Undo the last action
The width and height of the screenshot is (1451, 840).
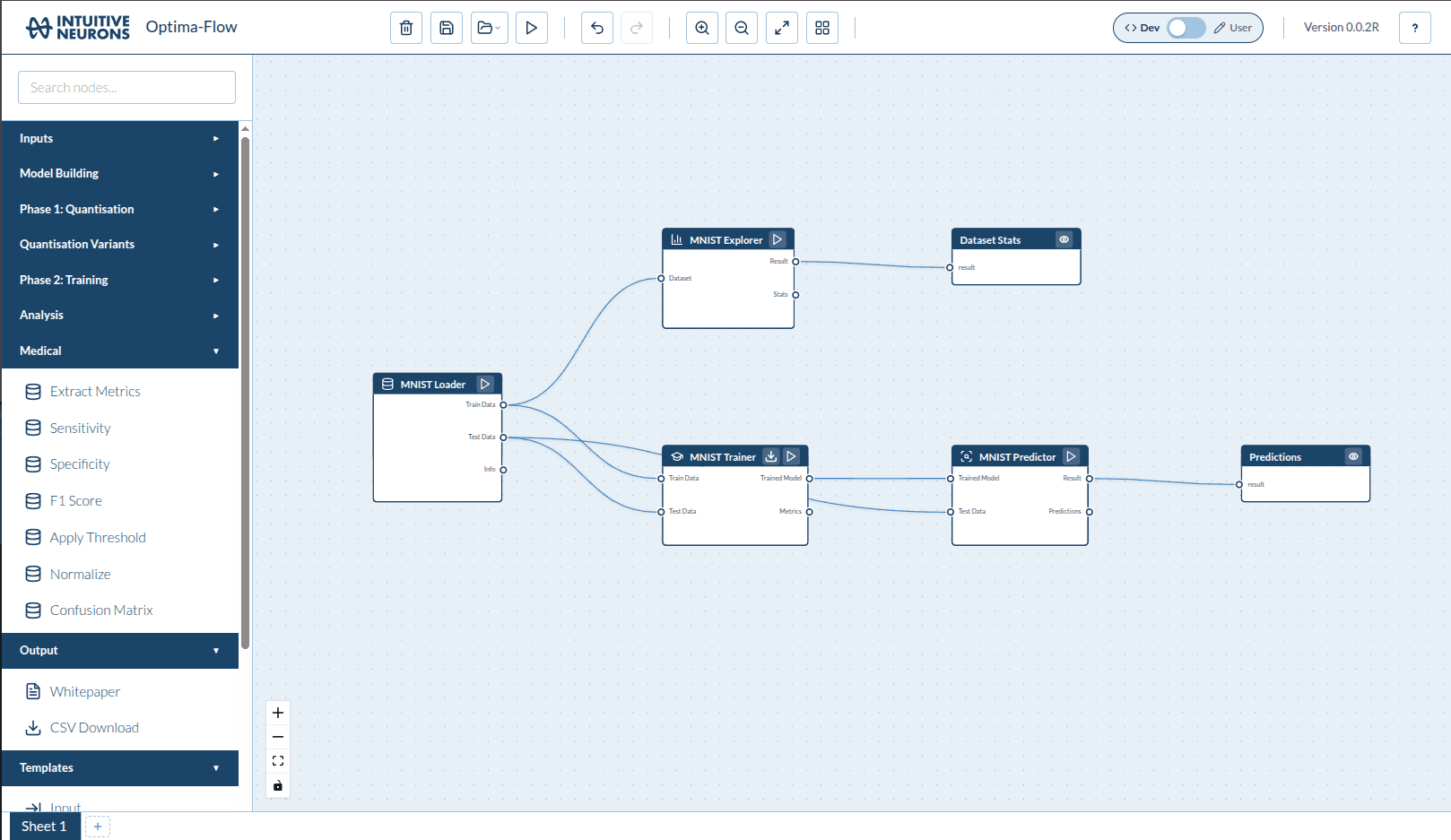point(597,28)
